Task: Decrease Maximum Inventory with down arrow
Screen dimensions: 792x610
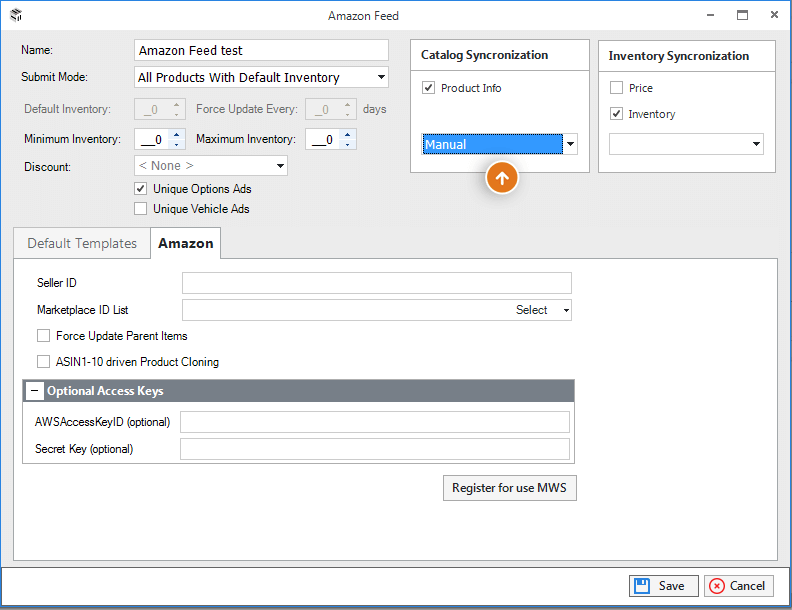Action: 348,144
